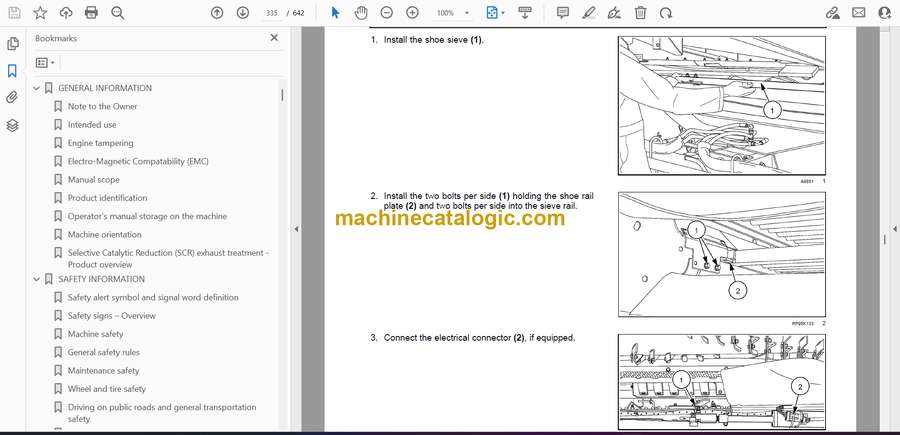900x435 pixels.
Task: Open the Machine safety bookmark
Action: coord(95,334)
